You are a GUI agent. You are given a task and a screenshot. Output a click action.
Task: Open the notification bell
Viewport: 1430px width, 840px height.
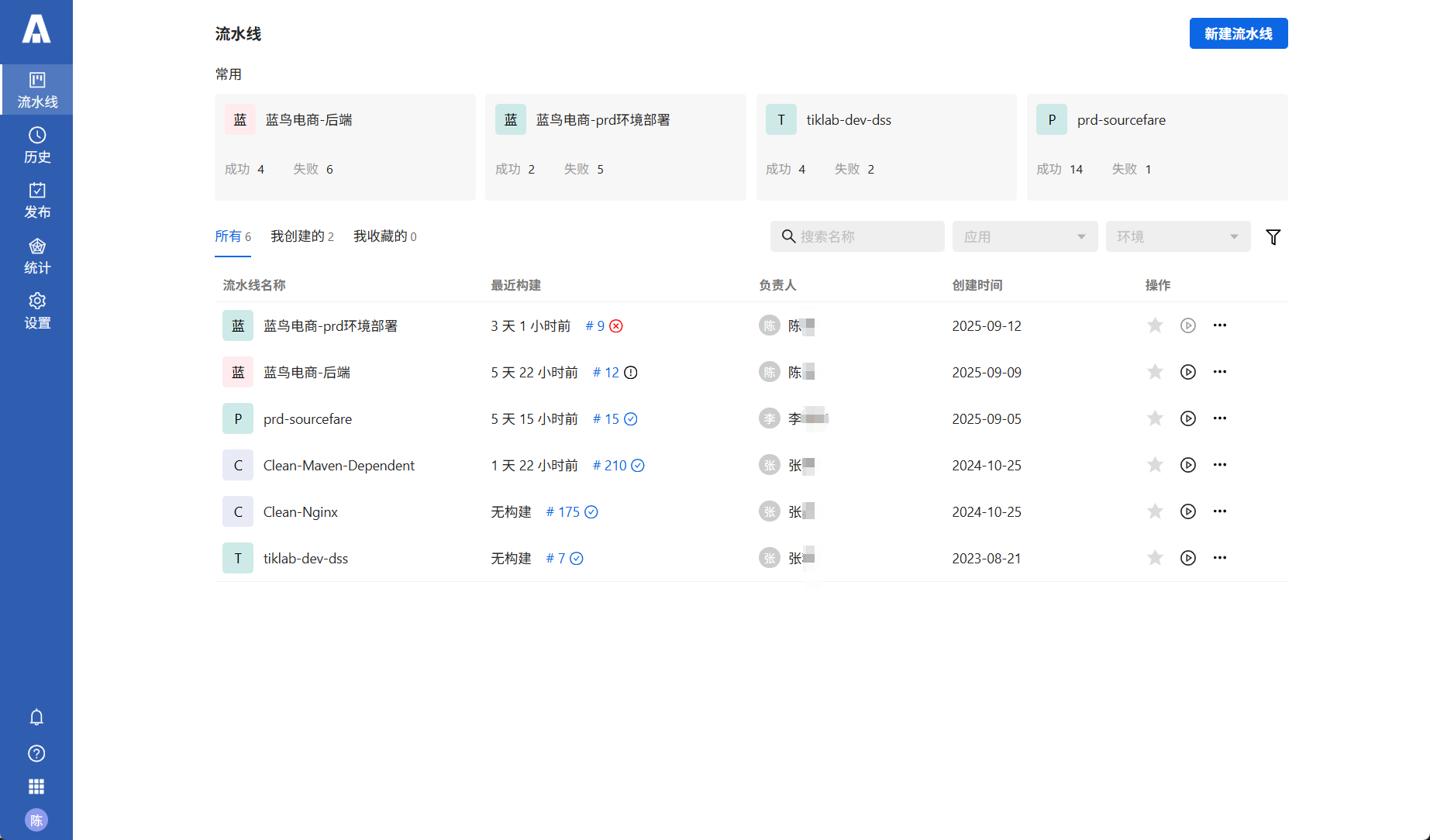point(36,717)
